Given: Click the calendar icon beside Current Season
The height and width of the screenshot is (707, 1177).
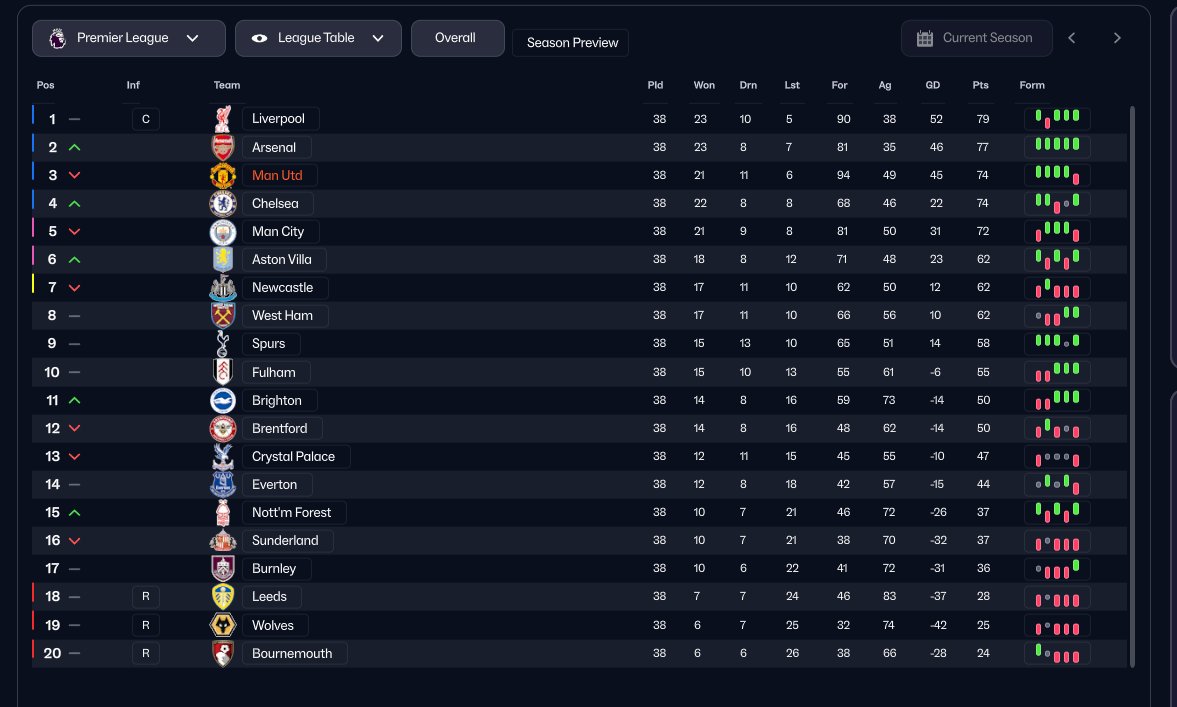Looking at the screenshot, I should pos(925,38).
